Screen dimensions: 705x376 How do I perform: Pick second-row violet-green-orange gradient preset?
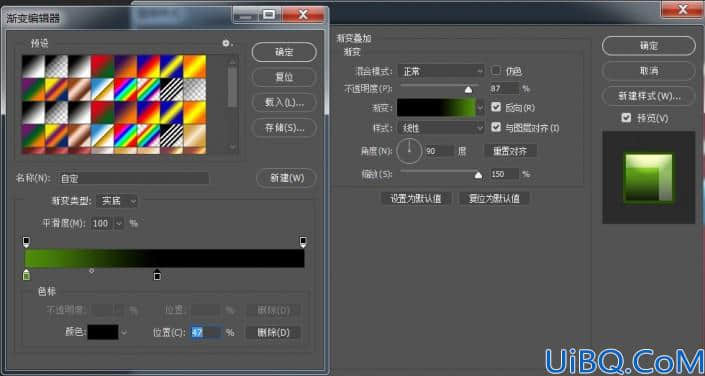click(33, 90)
